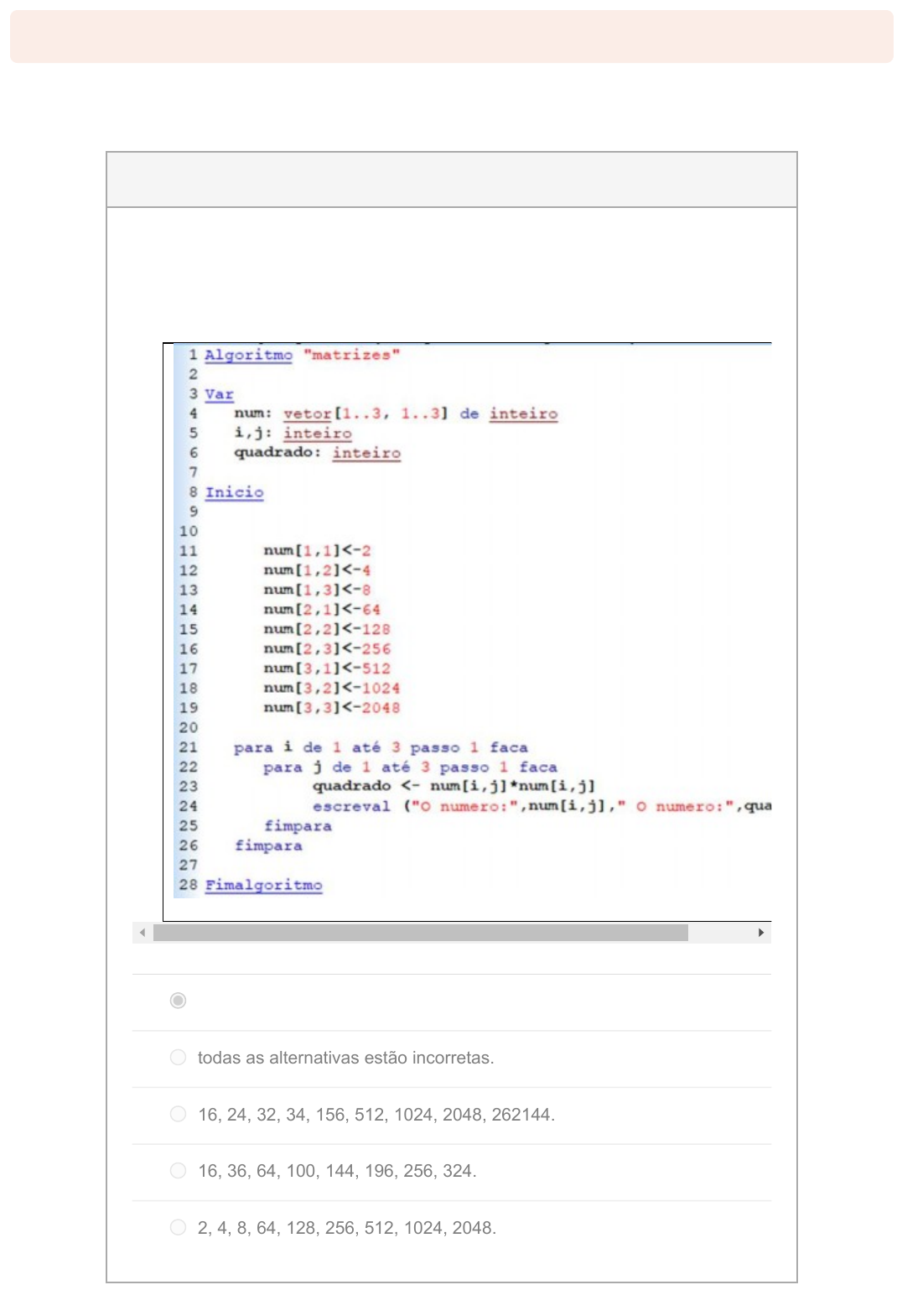Click the pink notification banner at the top

click(451, 37)
